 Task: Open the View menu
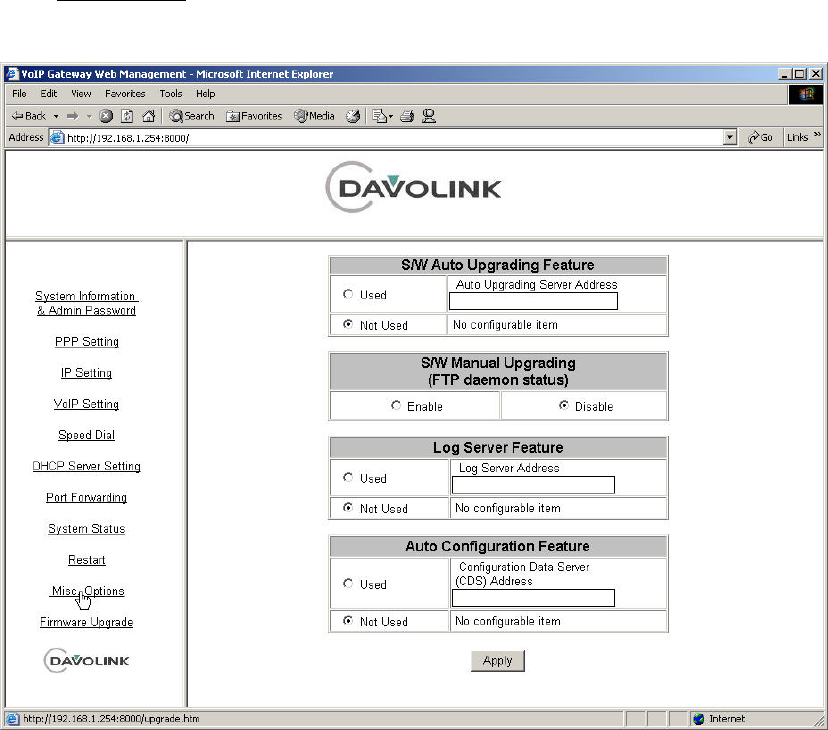tap(81, 93)
